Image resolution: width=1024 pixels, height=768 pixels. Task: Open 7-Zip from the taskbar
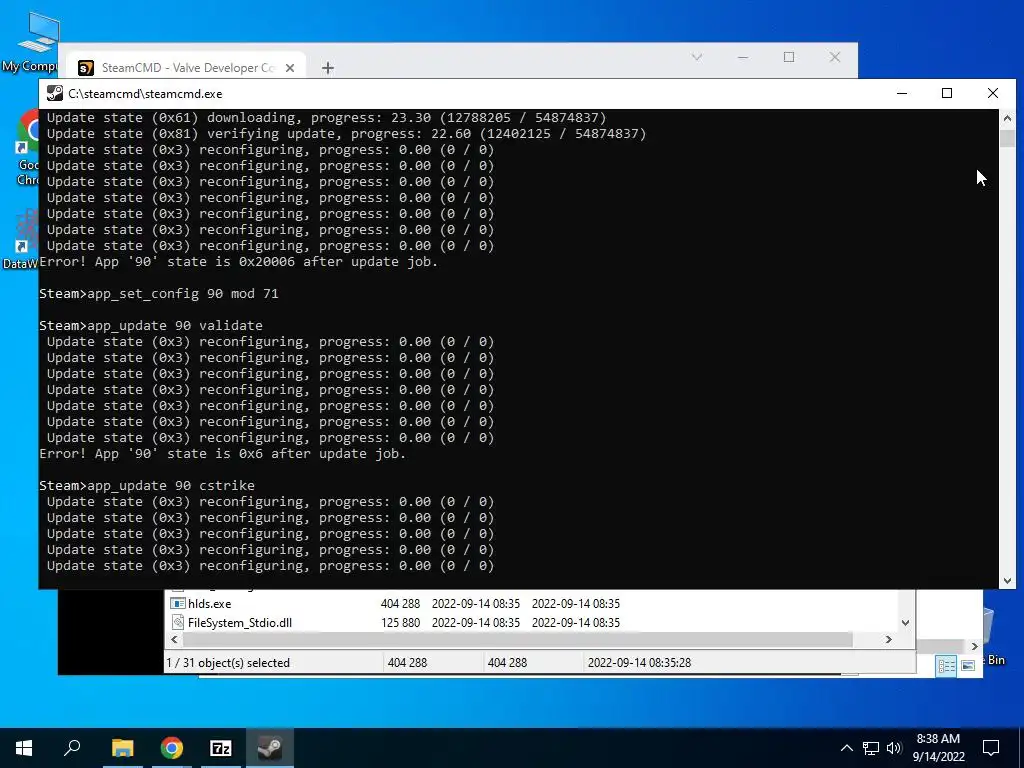coord(221,748)
